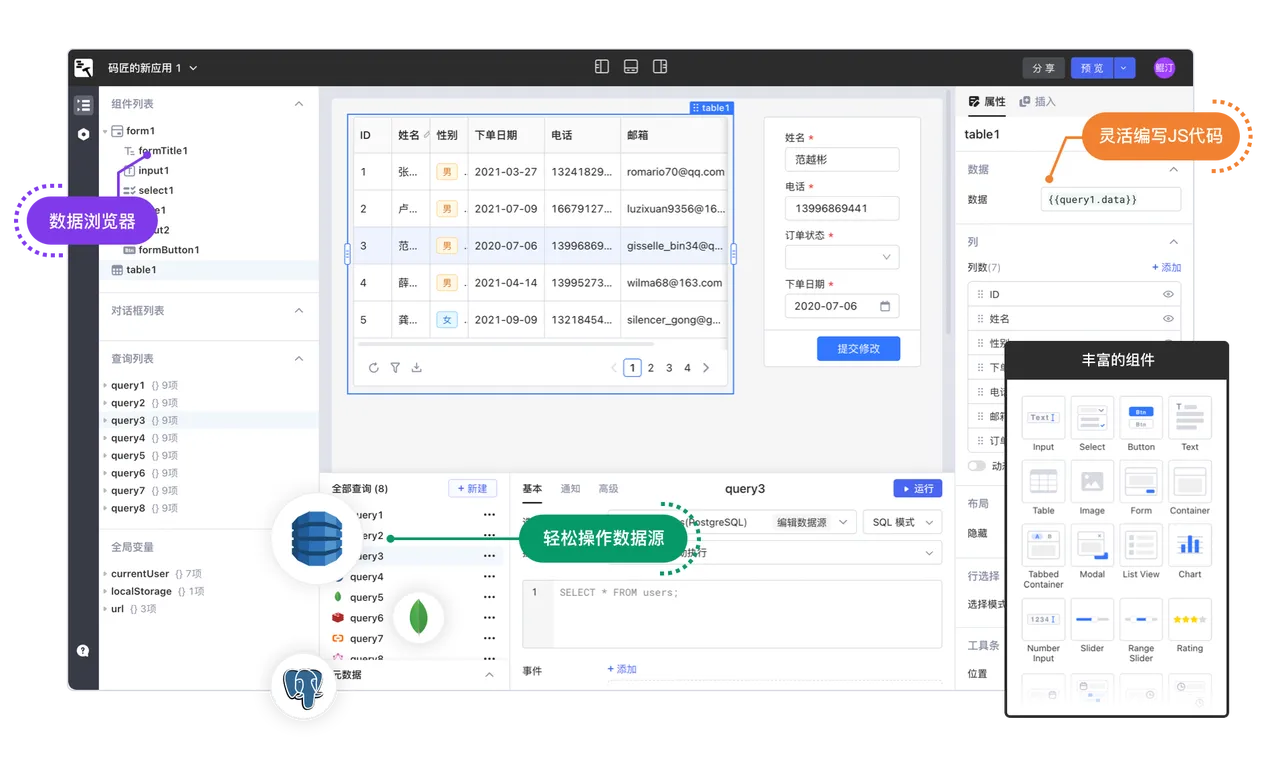
Task: Select the Rating component icon
Action: pyautogui.click(x=1190, y=620)
